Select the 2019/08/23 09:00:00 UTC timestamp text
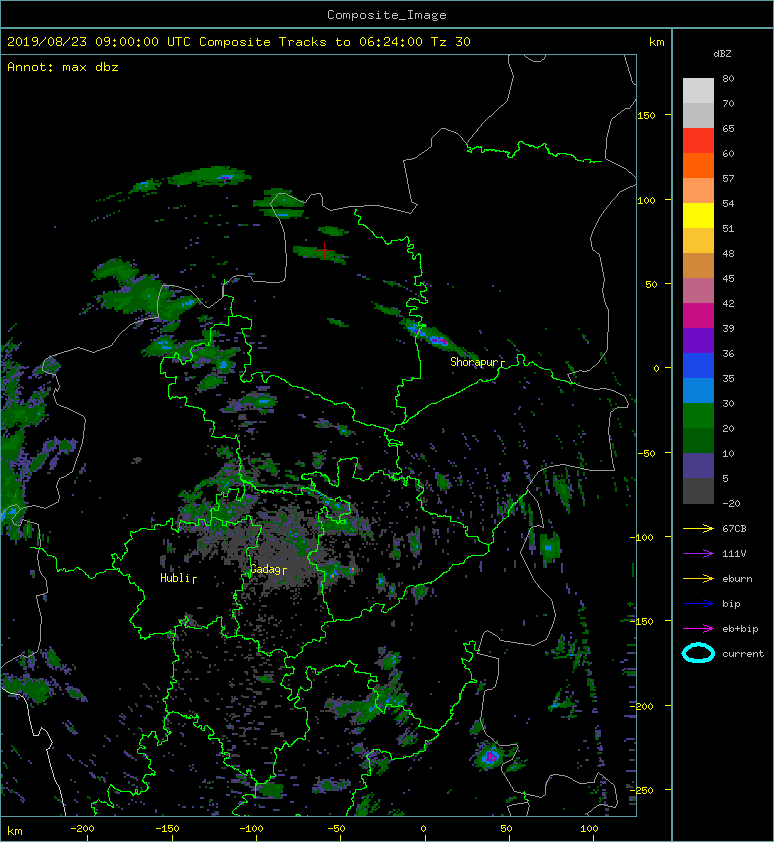This screenshot has height=842, width=774. click(99, 42)
